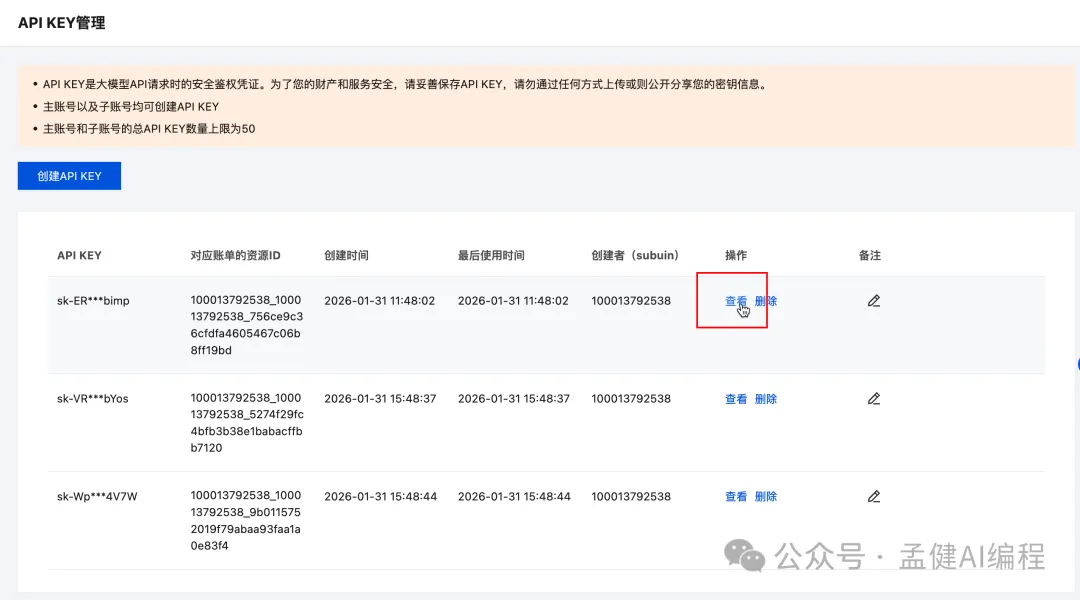
Task: Delete the sk-ER***bimp API key
Action: click(766, 301)
